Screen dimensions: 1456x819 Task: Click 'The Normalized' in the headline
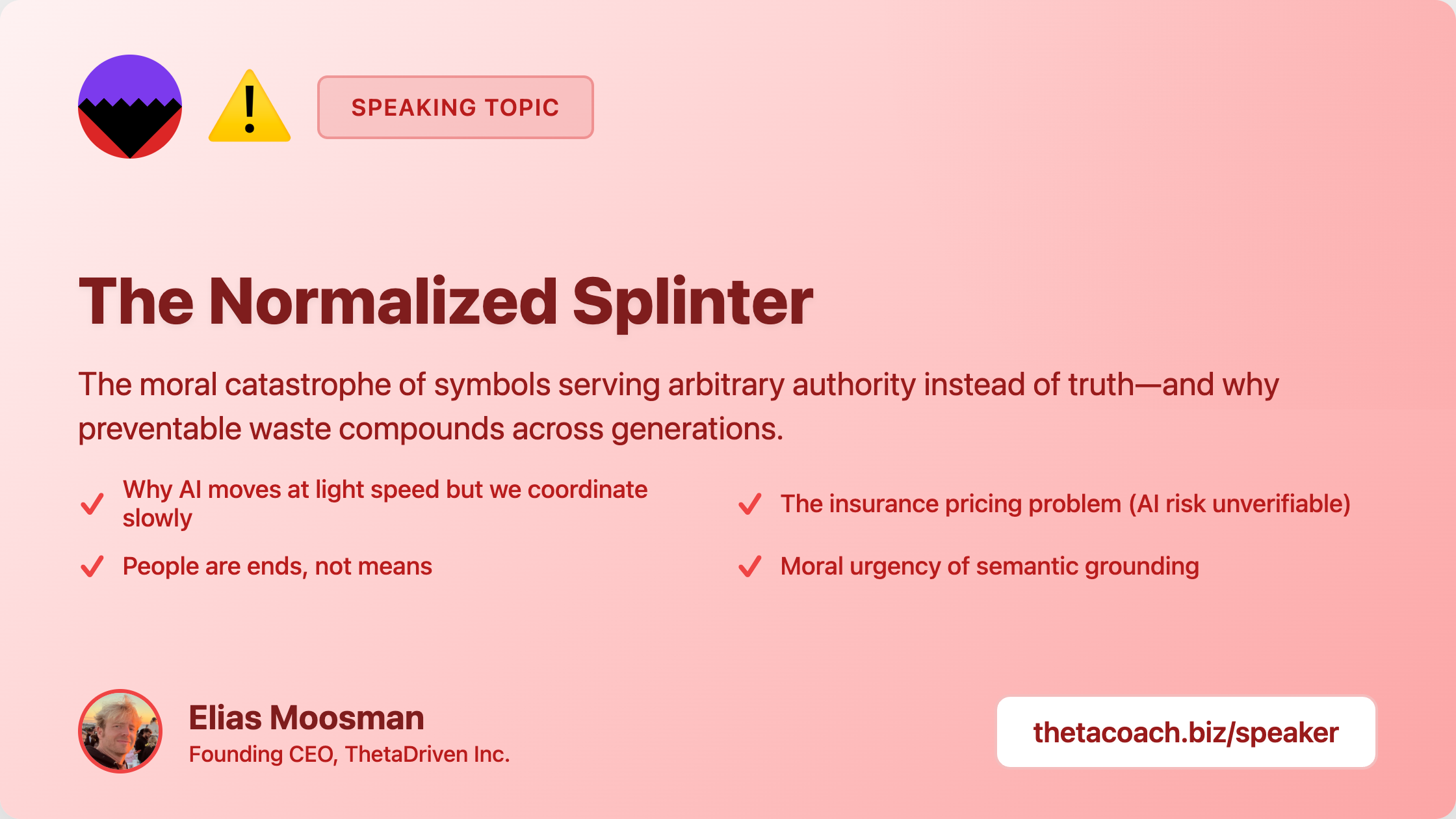click(318, 302)
